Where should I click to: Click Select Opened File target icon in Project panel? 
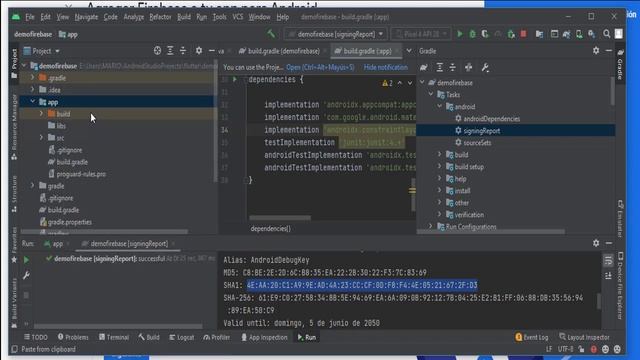point(157,51)
